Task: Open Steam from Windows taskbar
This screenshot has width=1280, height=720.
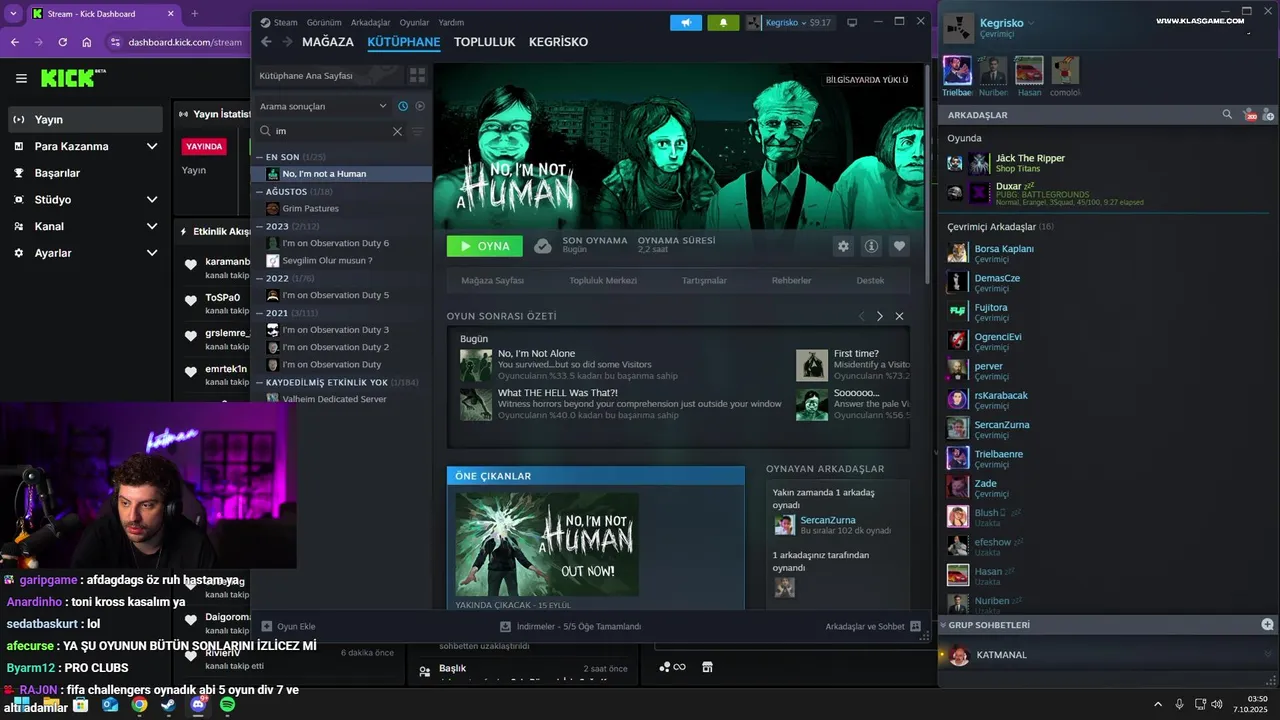Action: (168, 705)
